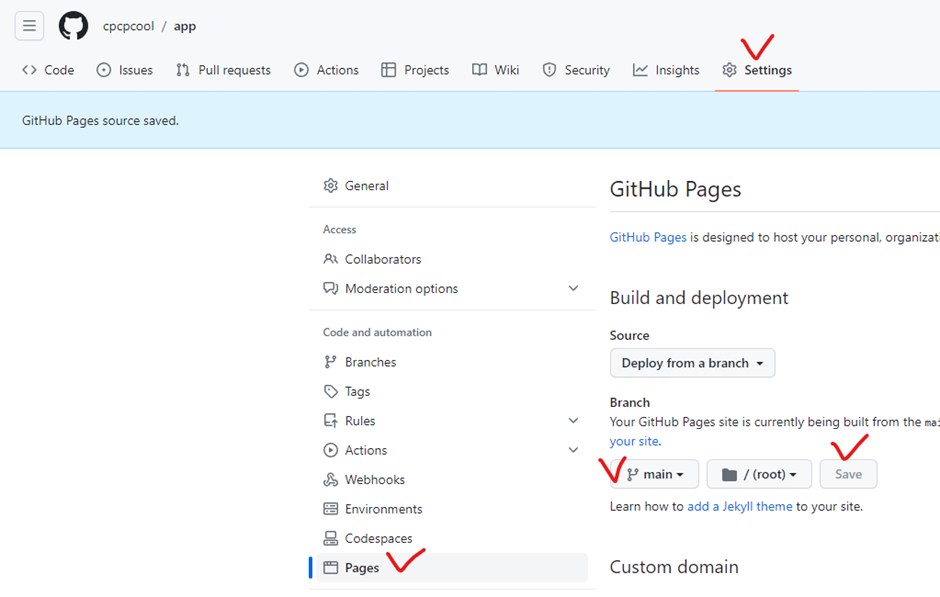Open the app repository link
This screenshot has height=597, width=940.
point(185,26)
